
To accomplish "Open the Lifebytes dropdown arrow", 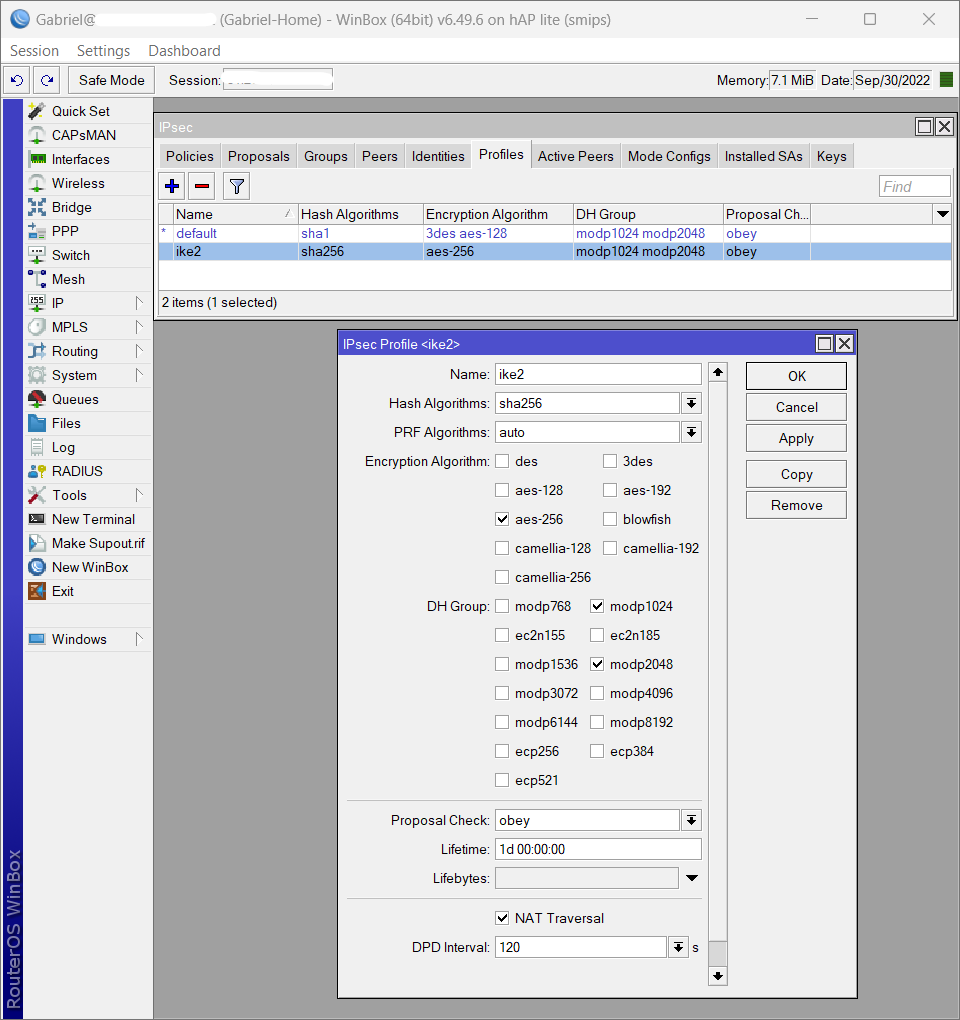I will click(x=690, y=877).
